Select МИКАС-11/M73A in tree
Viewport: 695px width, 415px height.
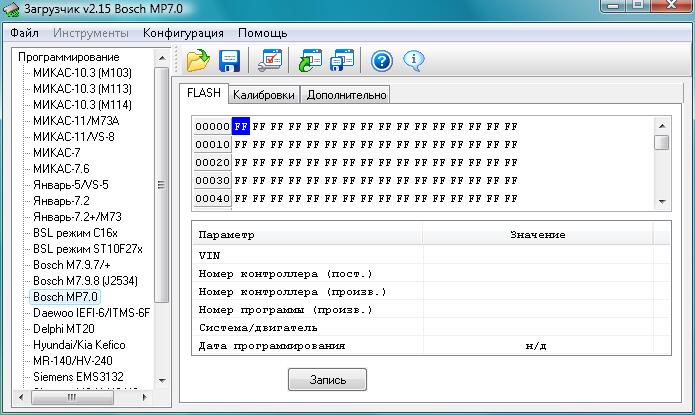point(76,121)
